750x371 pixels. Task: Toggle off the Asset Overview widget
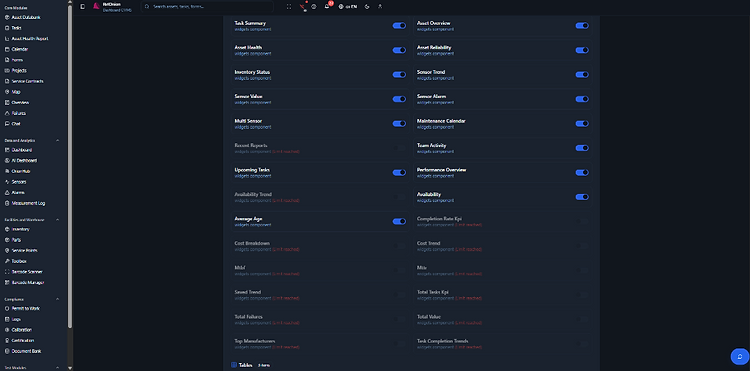coord(582,26)
